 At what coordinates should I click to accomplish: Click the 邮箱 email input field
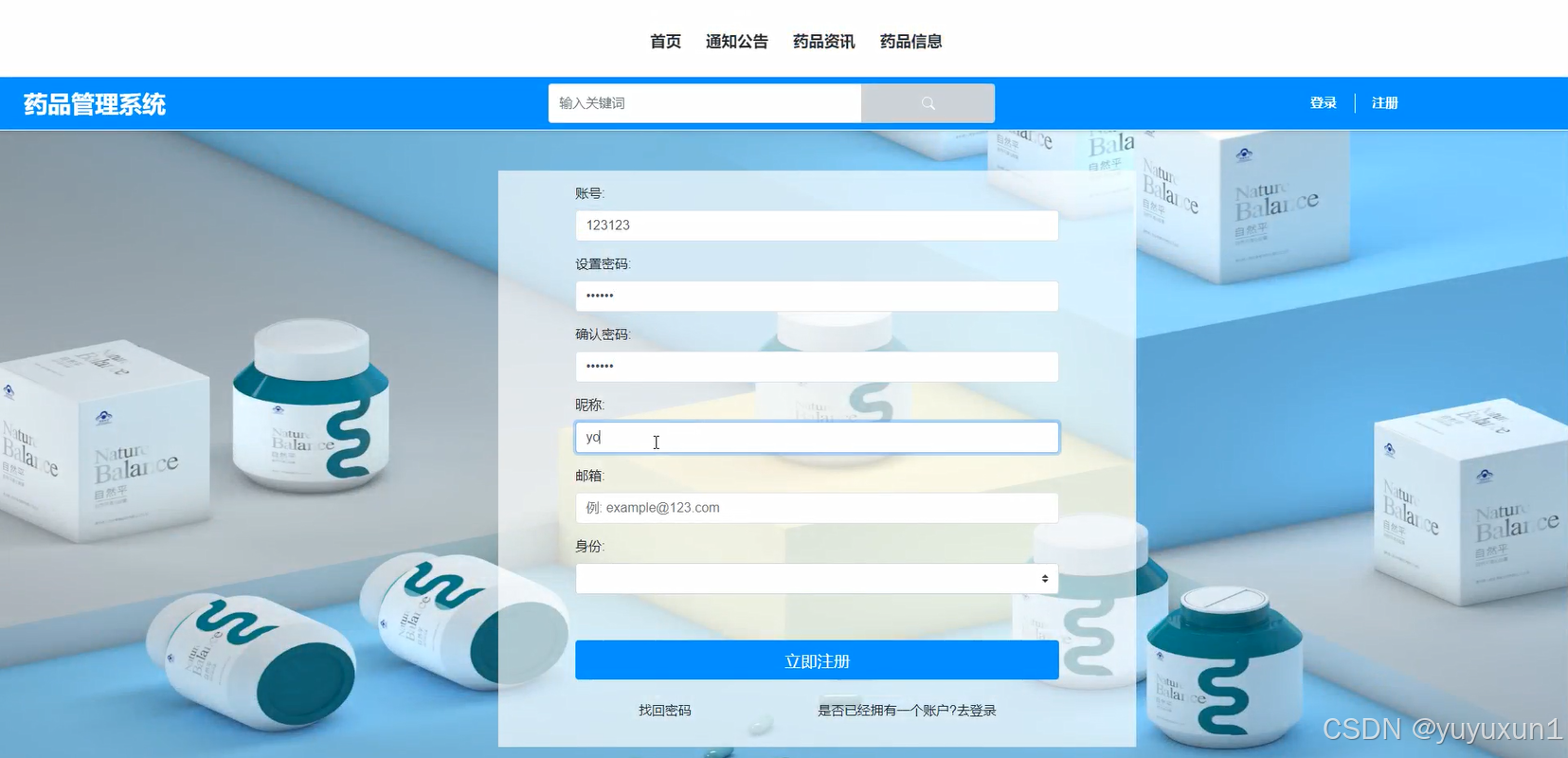(x=817, y=508)
